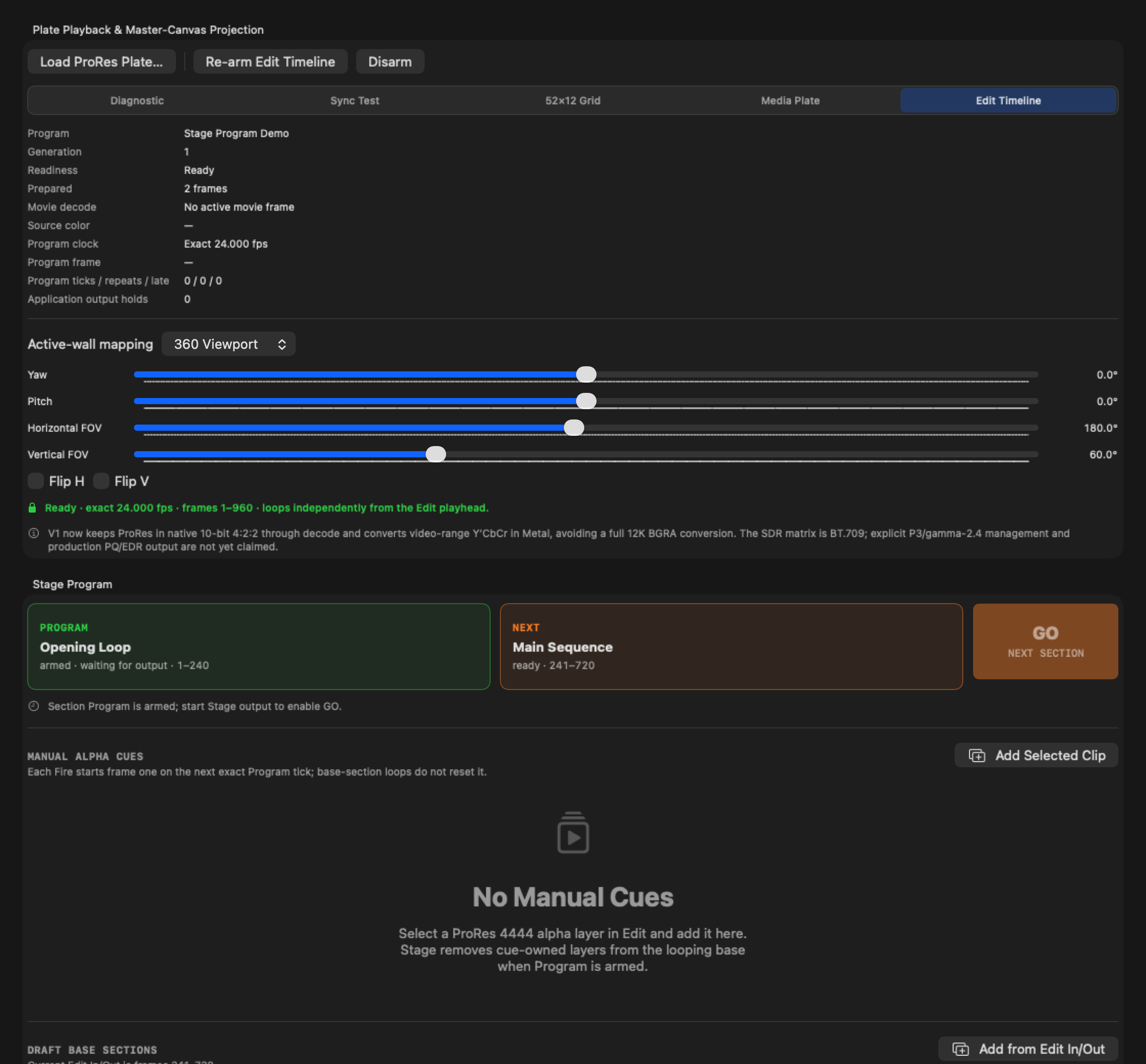Image resolution: width=1146 pixels, height=1064 pixels.
Task: Select the Edit Timeline tab
Action: point(1008,101)
